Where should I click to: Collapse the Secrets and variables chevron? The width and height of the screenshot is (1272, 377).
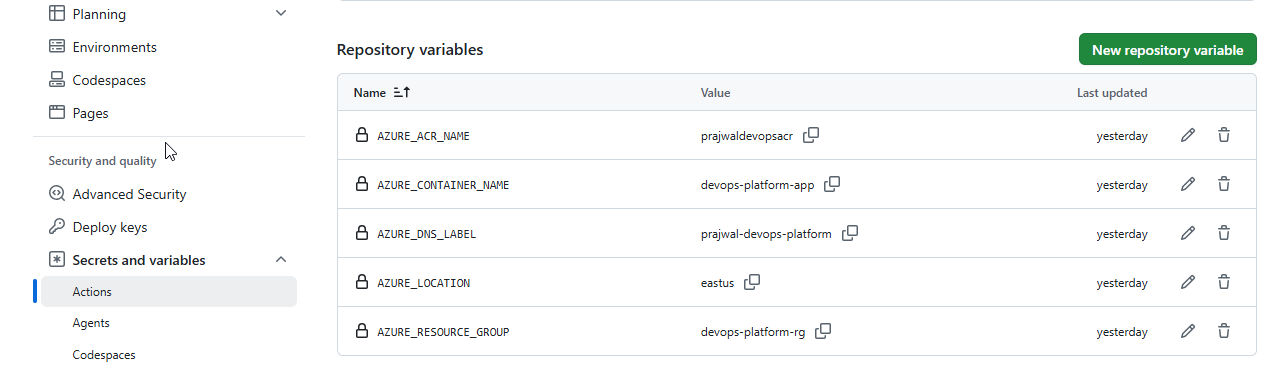(x=281, y=260)
